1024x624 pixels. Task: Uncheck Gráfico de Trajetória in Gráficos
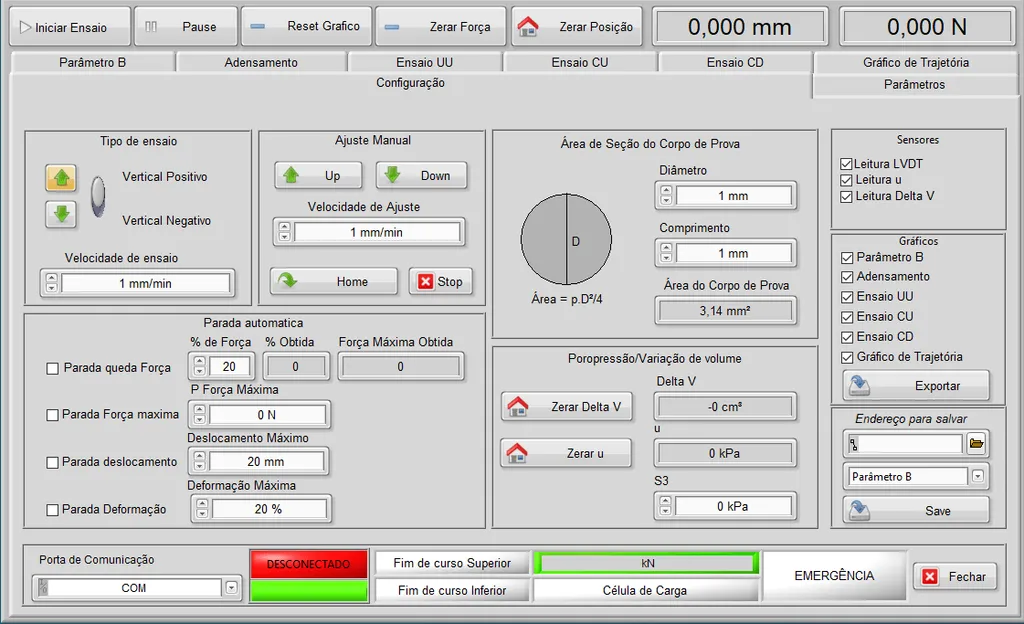[848, 358]
